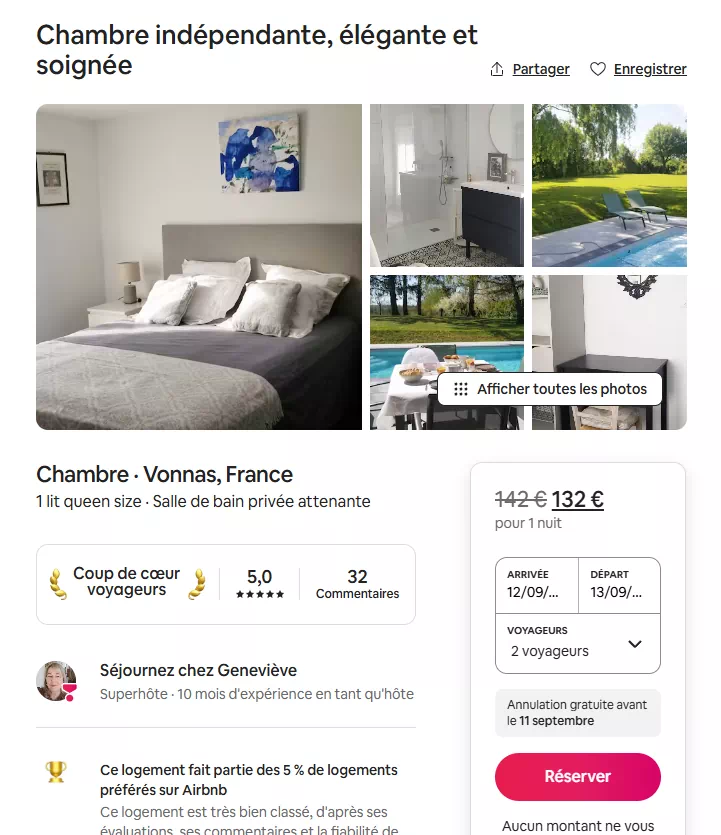The width and height of the screenshot is (721, 835).
Task: Click host Geneviève's profile picture
Action: pos(56,681)
